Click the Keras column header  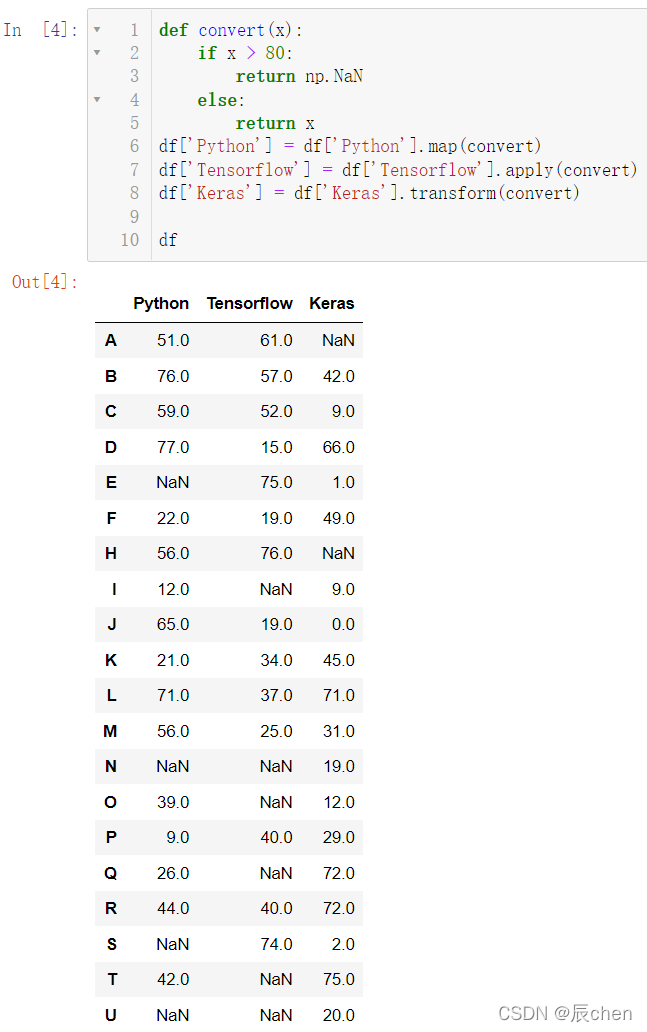pos(332,303)
